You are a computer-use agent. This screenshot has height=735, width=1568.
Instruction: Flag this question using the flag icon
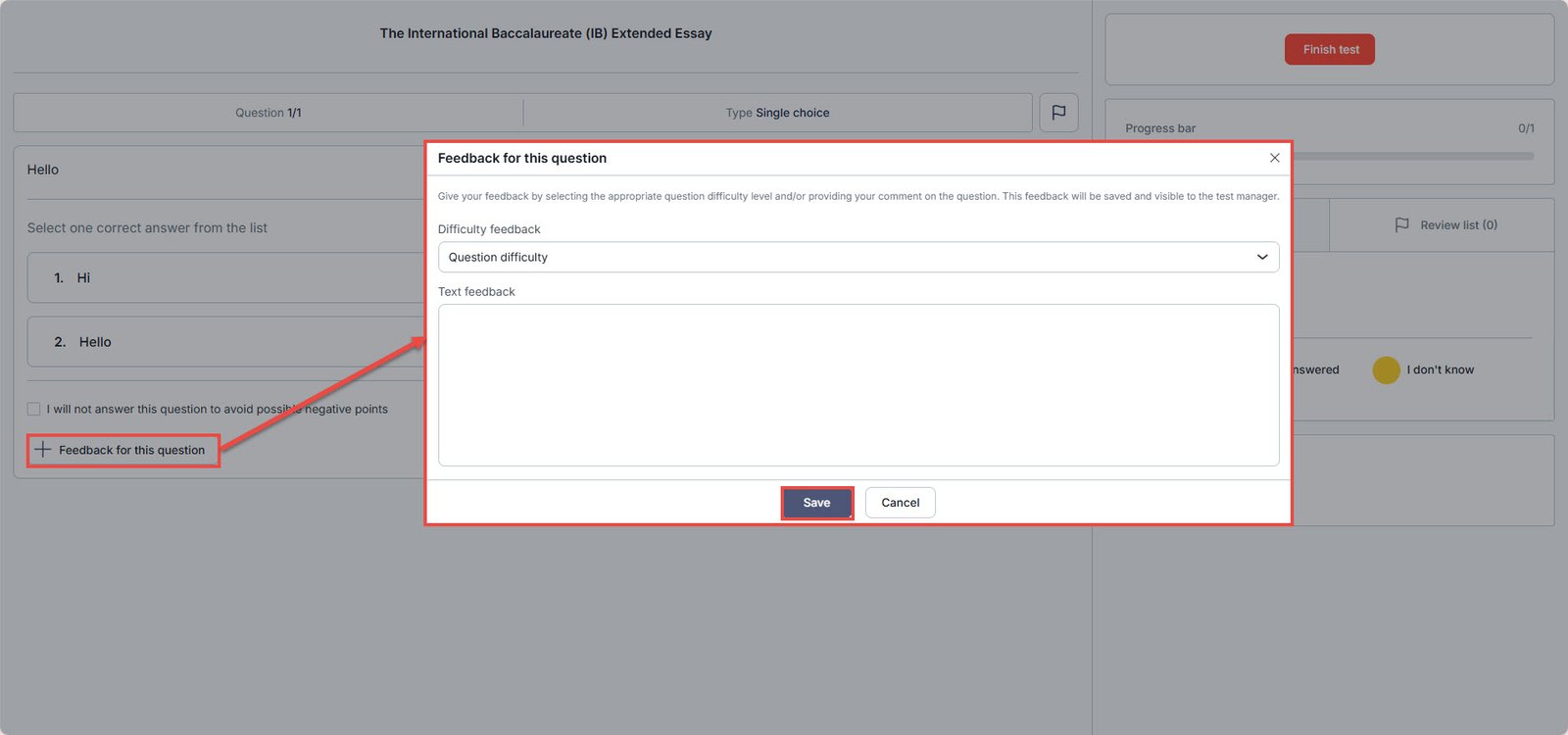pos(1058,113)
